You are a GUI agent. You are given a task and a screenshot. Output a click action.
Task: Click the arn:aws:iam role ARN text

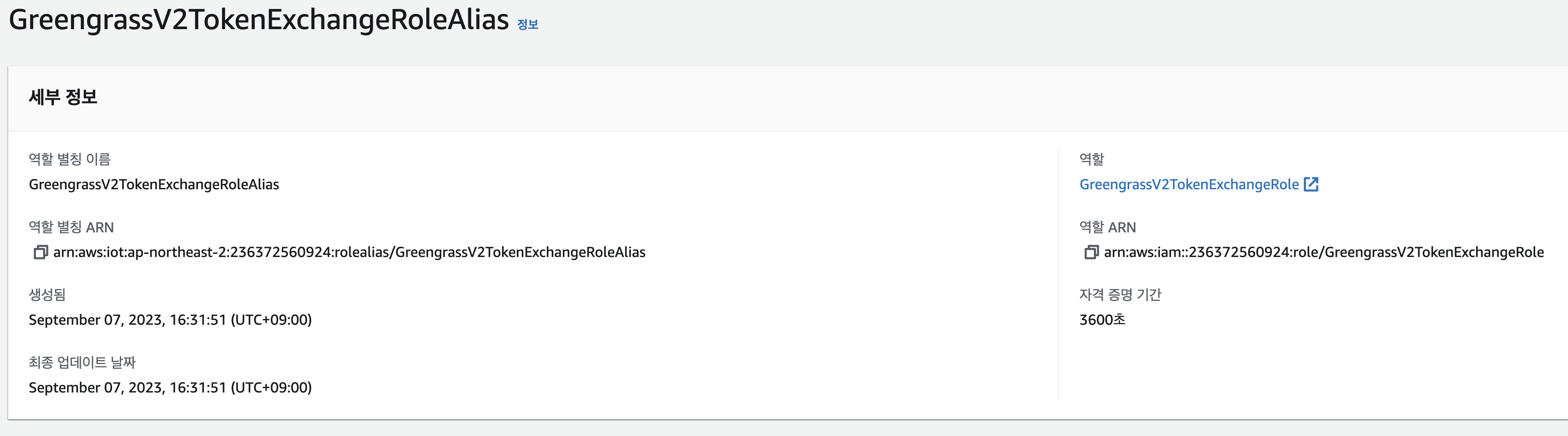(x=1324, y=252)
